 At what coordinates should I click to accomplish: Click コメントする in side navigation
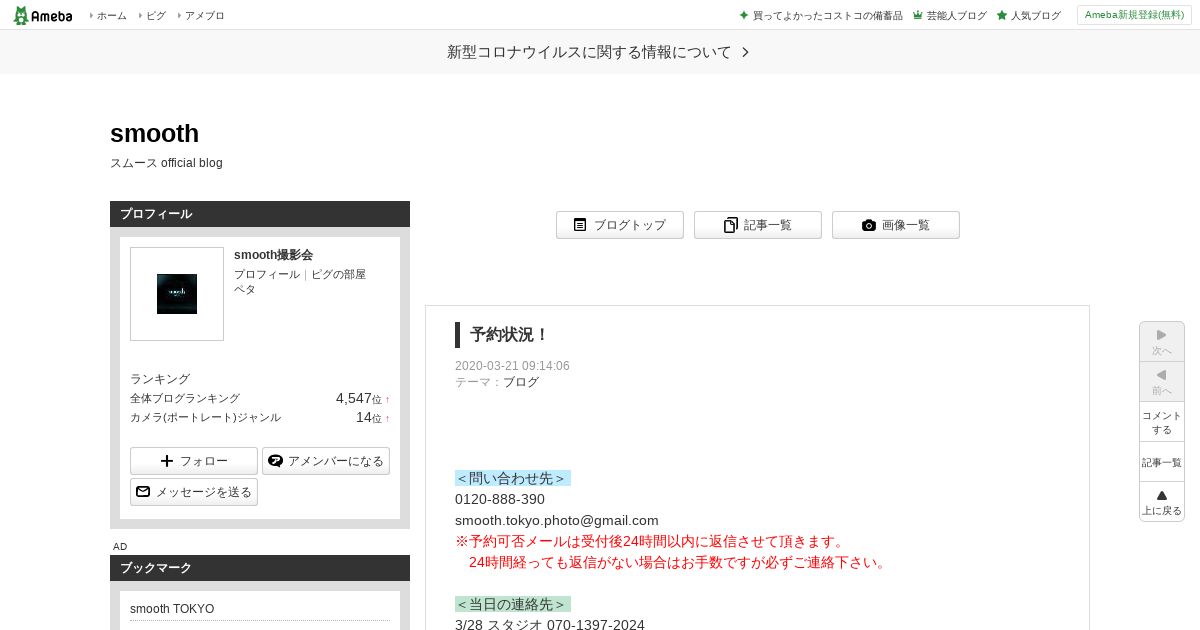(1162, 422)
